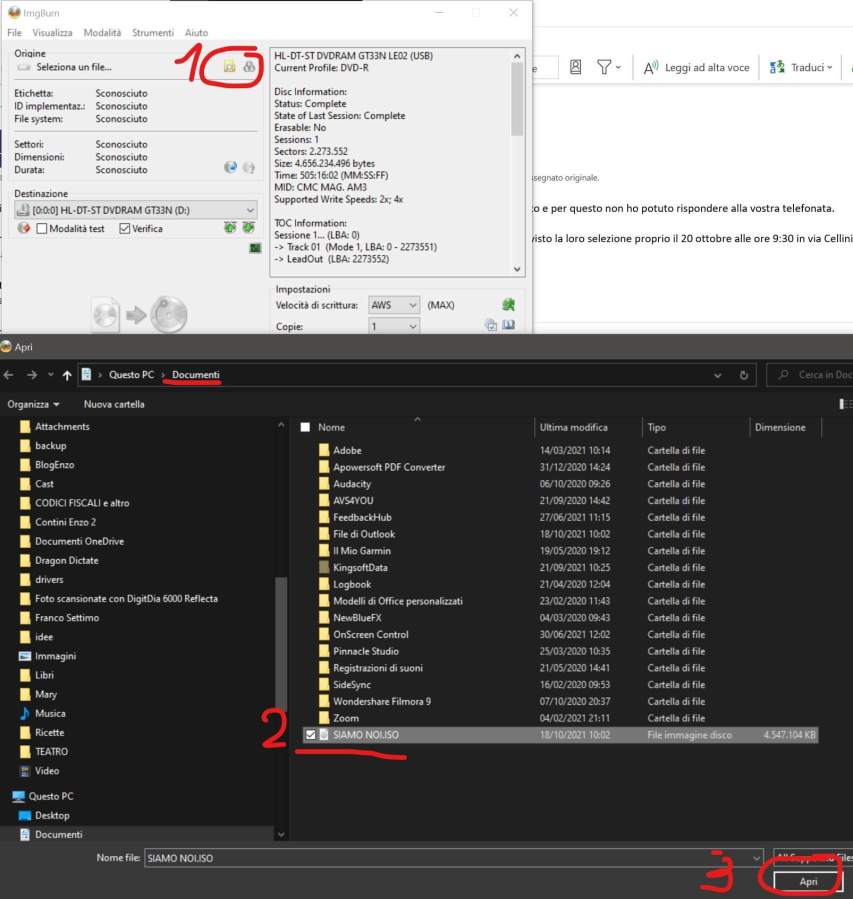Click the address book icon in Outlook toolbar
The height and width of the screenshot is (899, 853).
click(575, 67)
